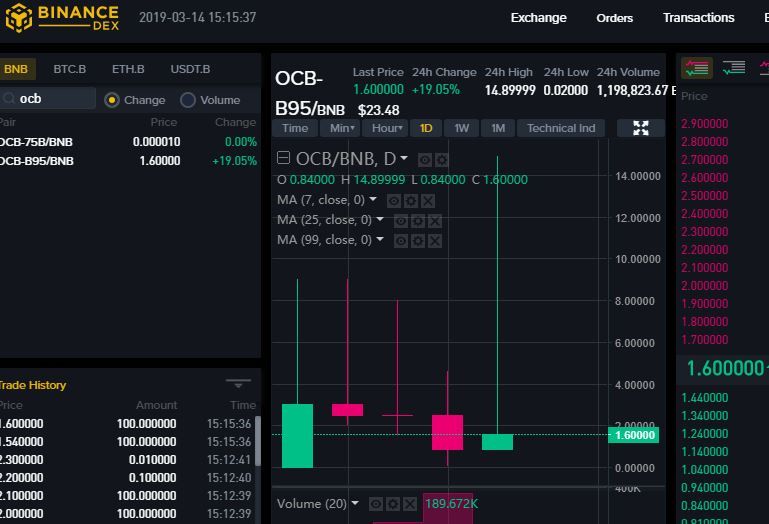
Task: Click the 1.60000 current price label on chart axis
Action: click(x=634, y=435)
